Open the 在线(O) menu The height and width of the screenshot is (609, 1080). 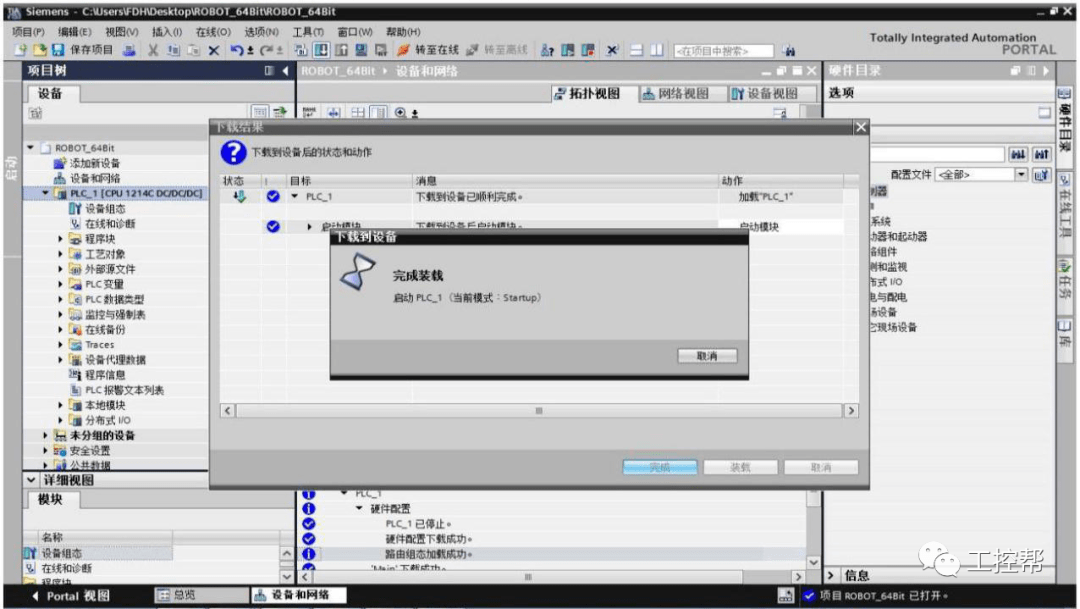tap(213, 32)
